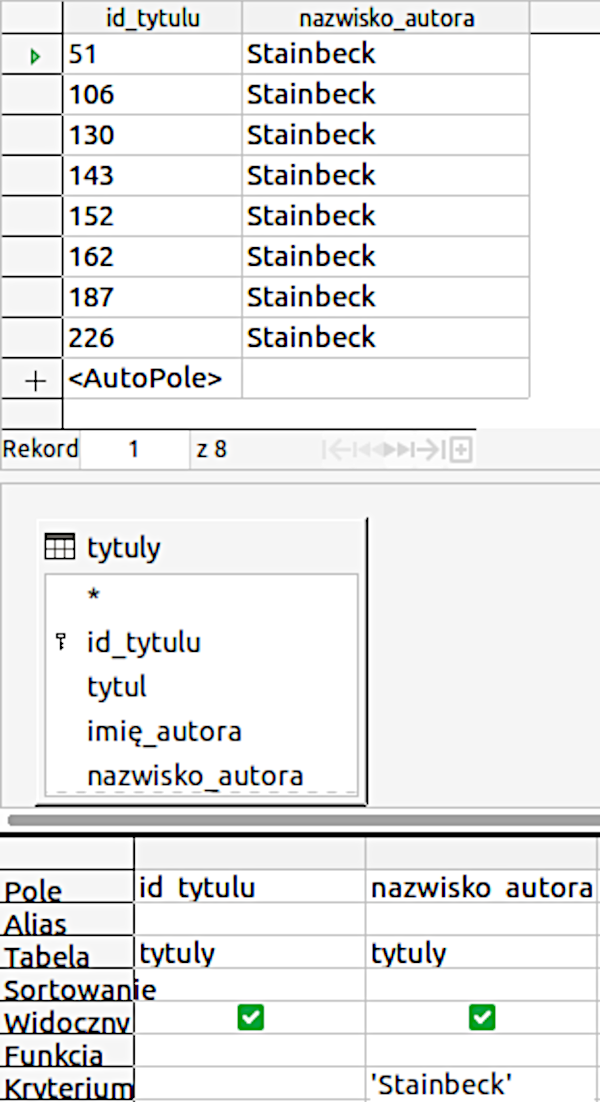Open the Funkcja cell for nazwisko_autora

[482, 1052]
